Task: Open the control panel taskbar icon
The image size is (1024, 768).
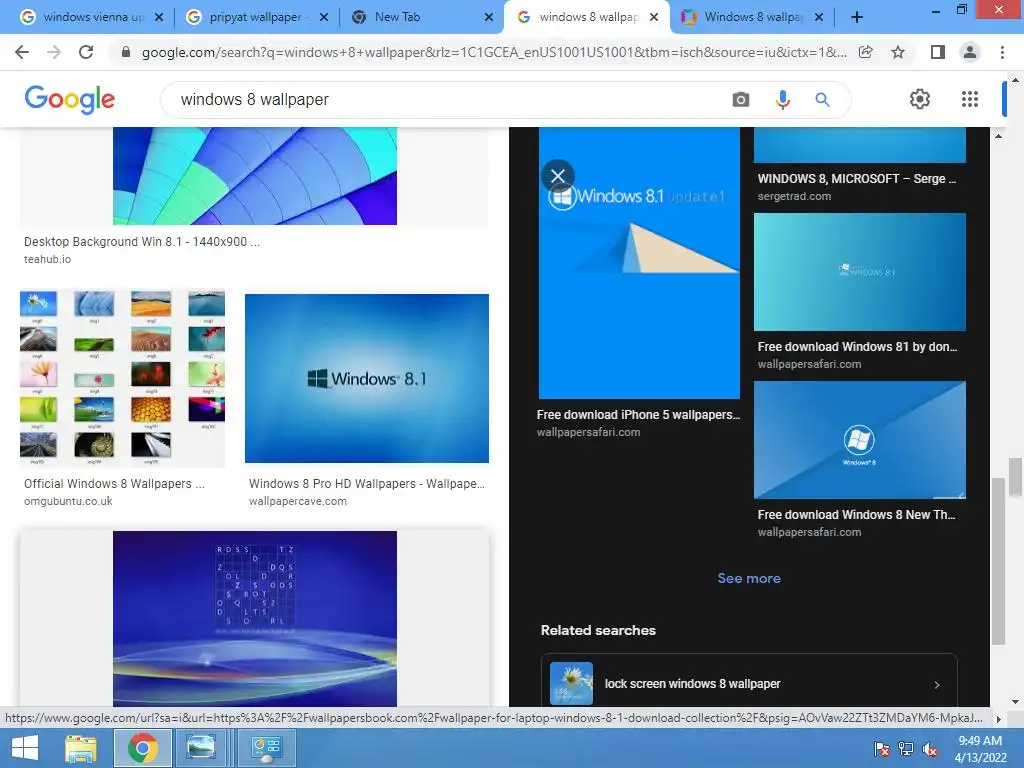Action: (x=266, y=748)
